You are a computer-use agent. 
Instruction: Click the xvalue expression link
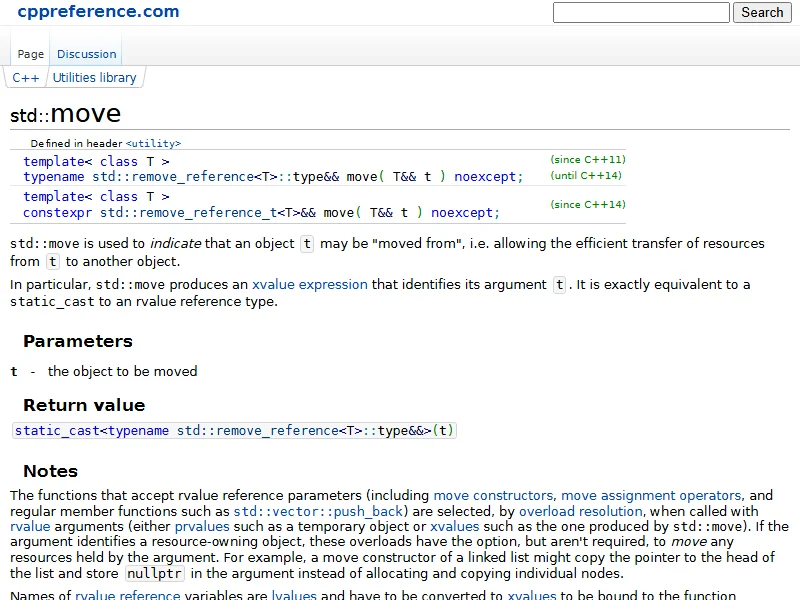pyautogui.click(x=309, y=284)
